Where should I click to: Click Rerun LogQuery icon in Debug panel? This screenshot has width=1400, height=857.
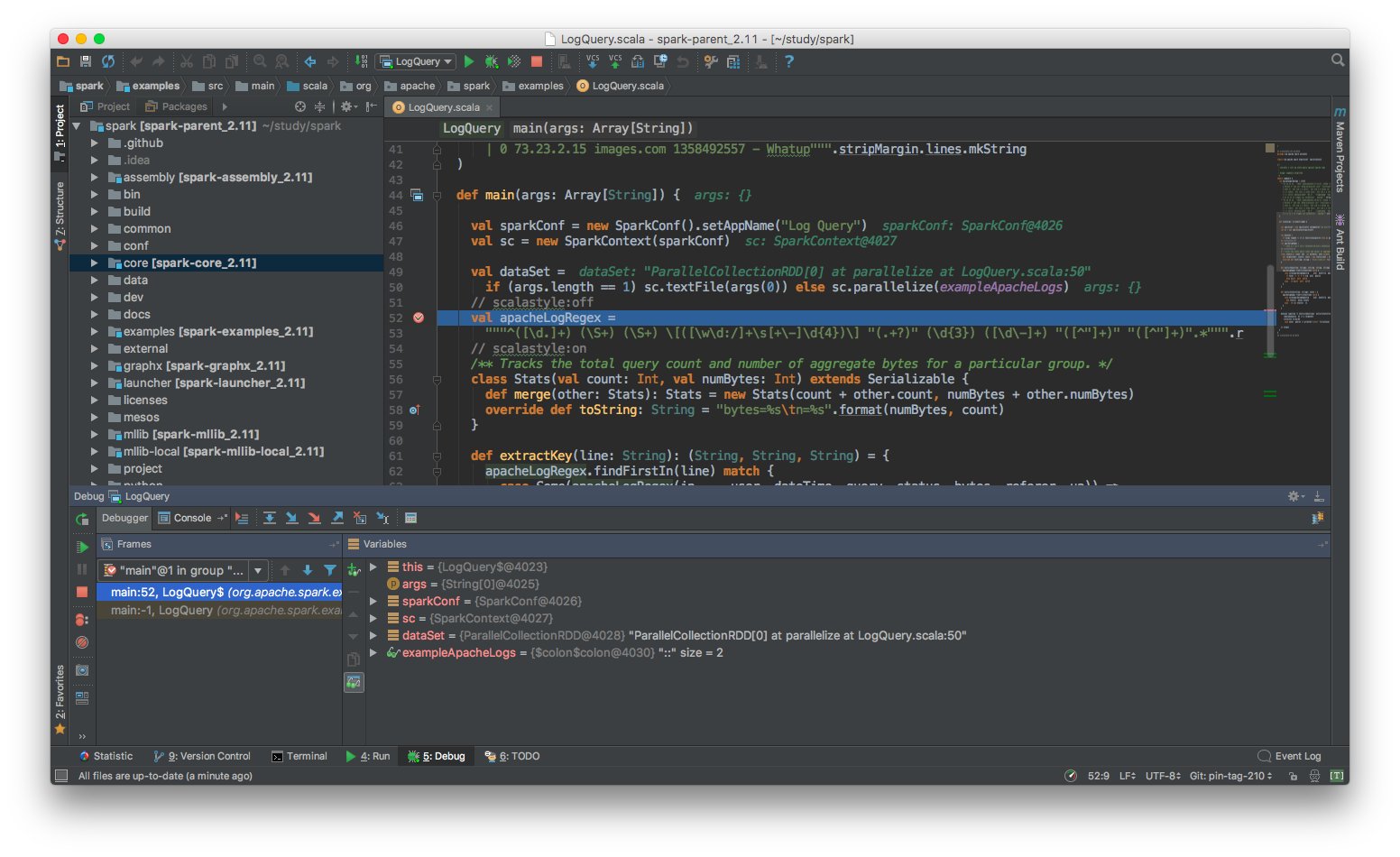[x=82, y=520]
